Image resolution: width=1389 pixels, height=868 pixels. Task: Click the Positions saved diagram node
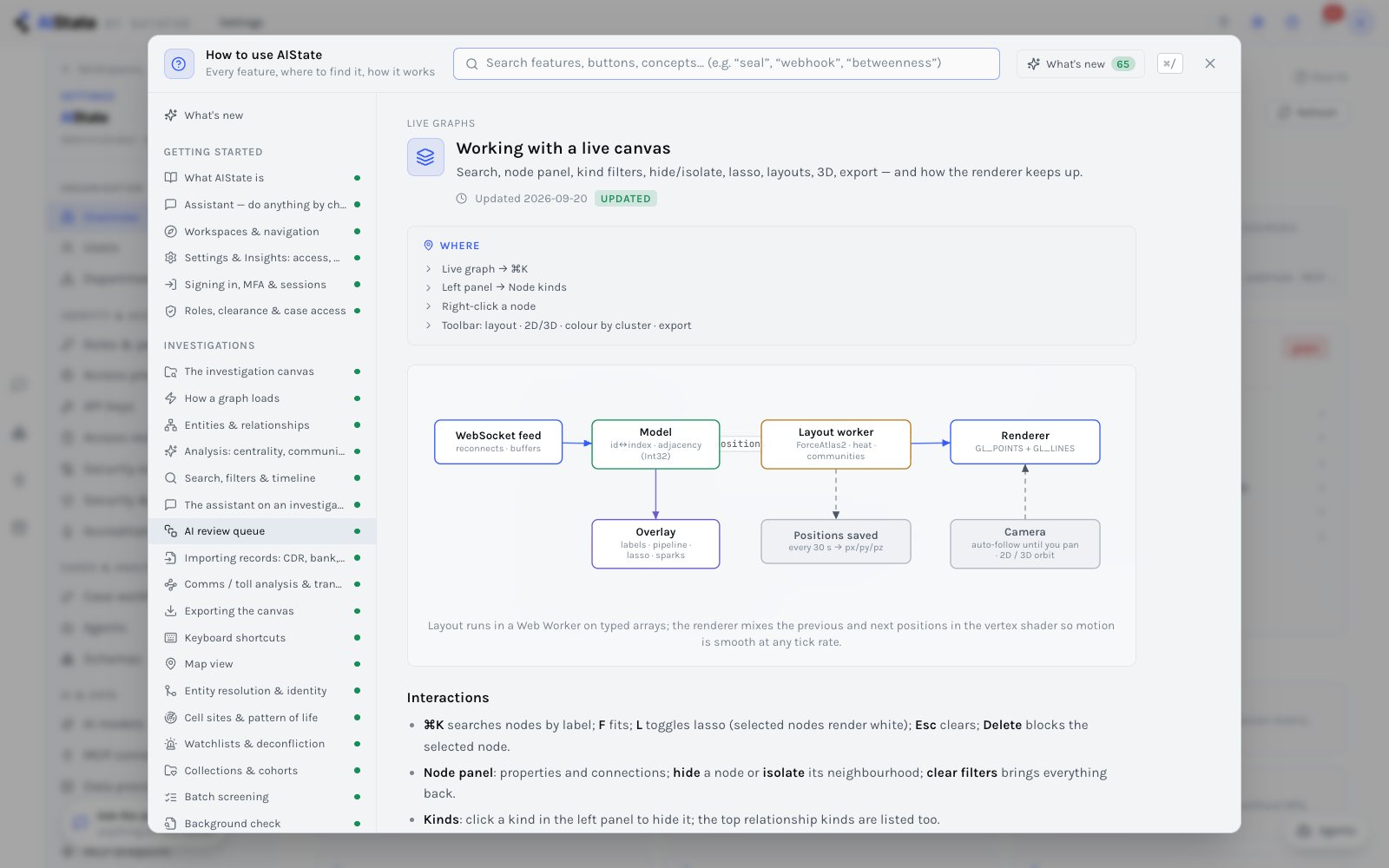click(836, 542)
